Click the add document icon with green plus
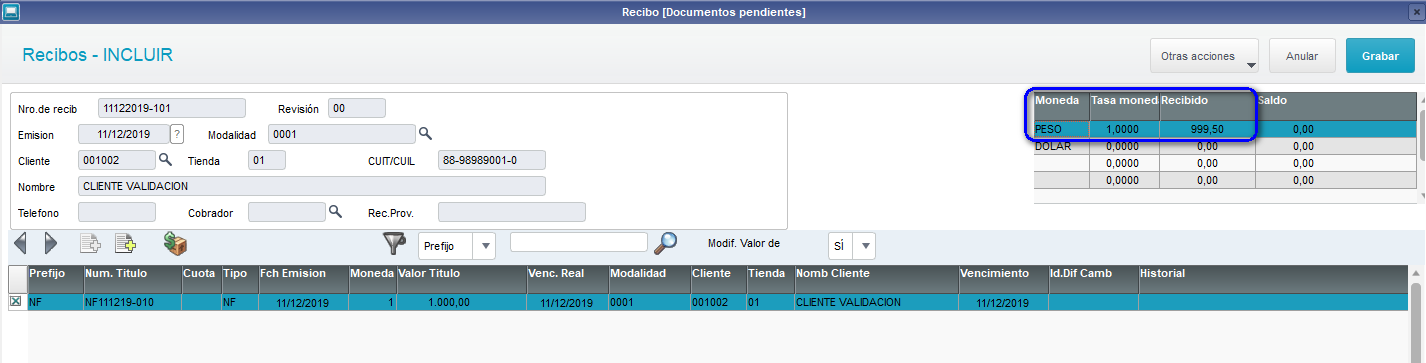This screenshot has width=1426, height=363. click(125, 243)
